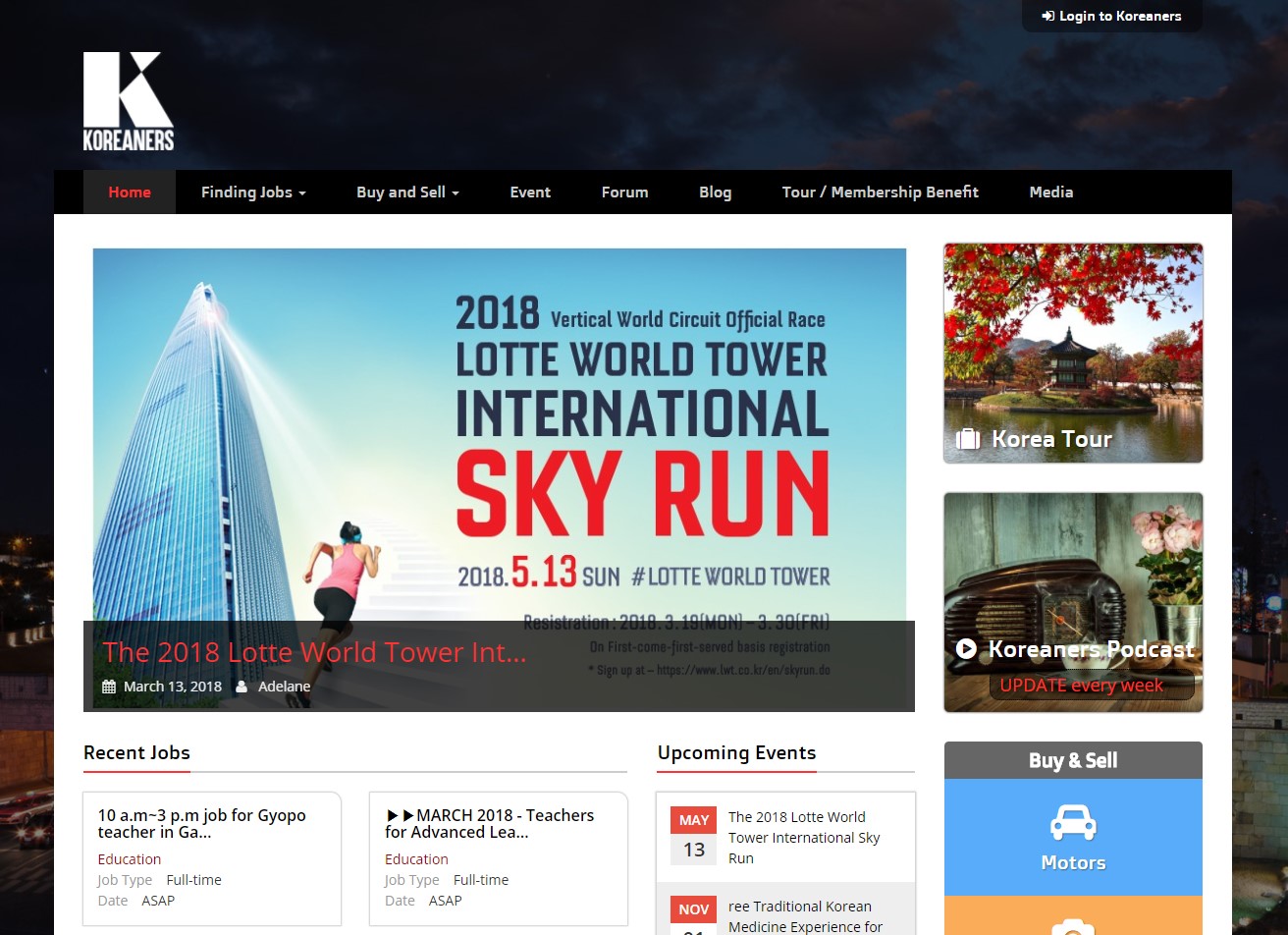This screenshot has height=935, width=1288.
Task: Open the Koreaners Podcast image card
Action: (1073, 602)
